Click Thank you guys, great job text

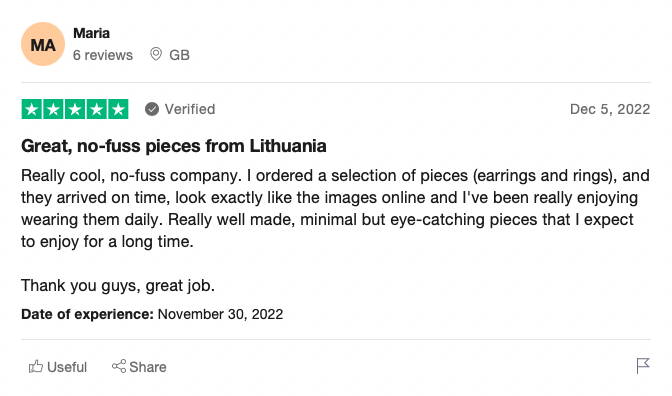point(118,285)
